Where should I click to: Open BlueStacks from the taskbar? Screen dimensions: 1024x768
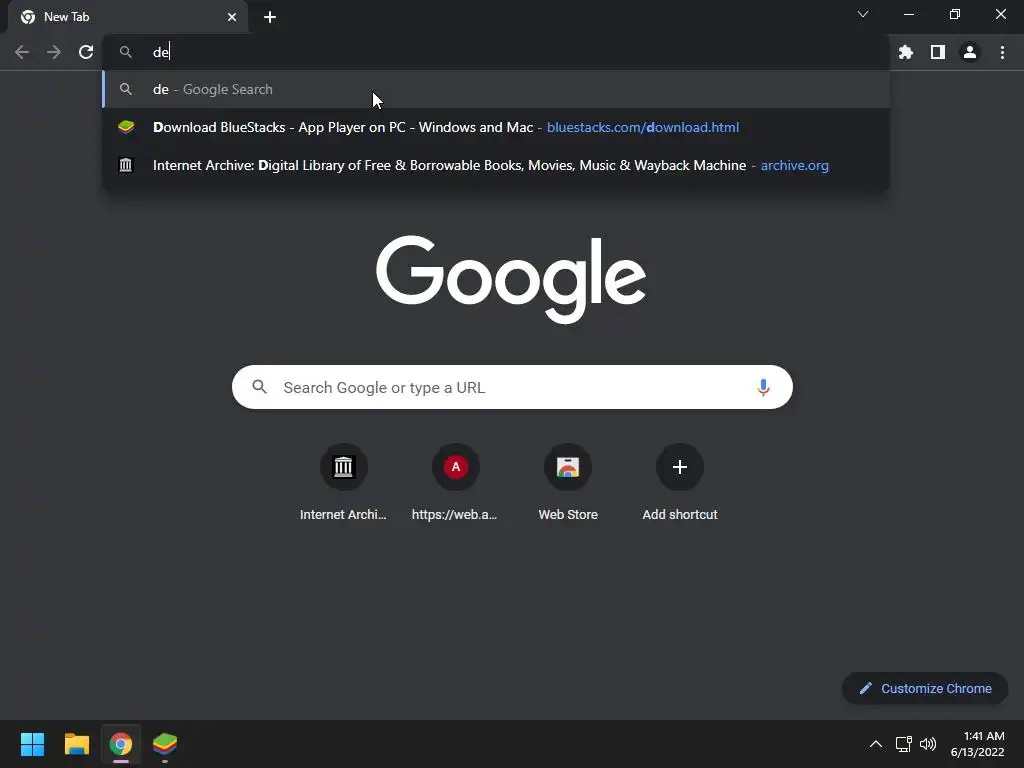pos(165,744)
